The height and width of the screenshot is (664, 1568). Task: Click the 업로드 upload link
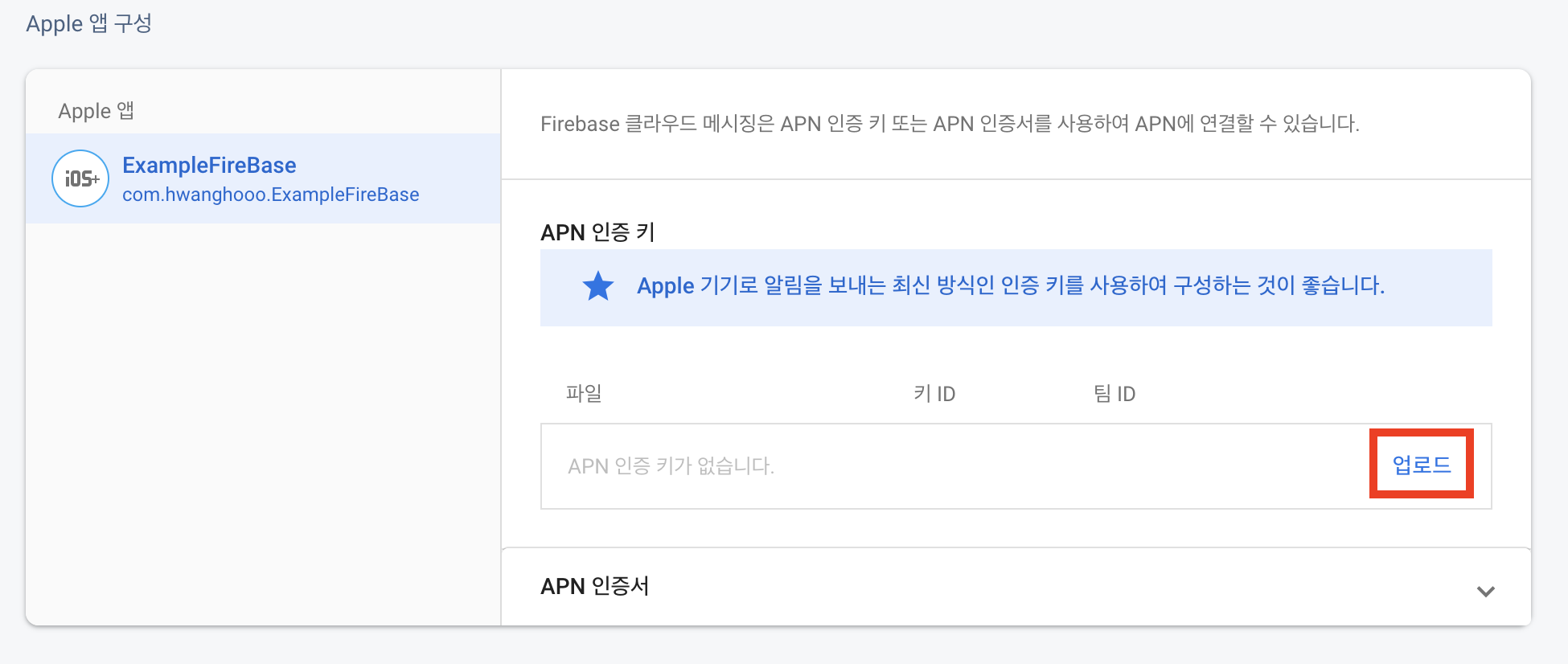pyautogui.click(x=1421, y=465)
